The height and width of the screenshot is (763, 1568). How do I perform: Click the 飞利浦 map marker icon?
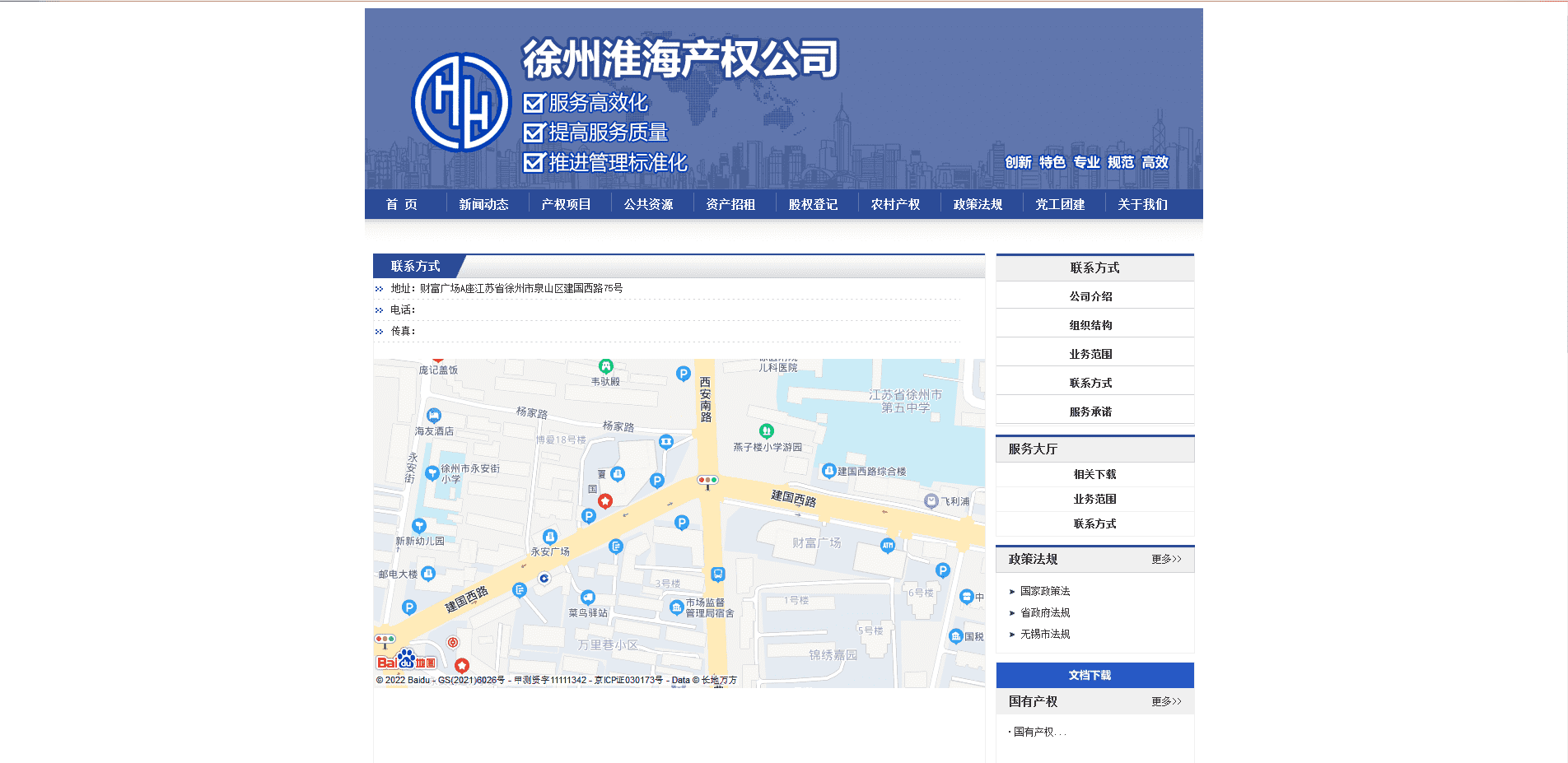click(931, 500)
